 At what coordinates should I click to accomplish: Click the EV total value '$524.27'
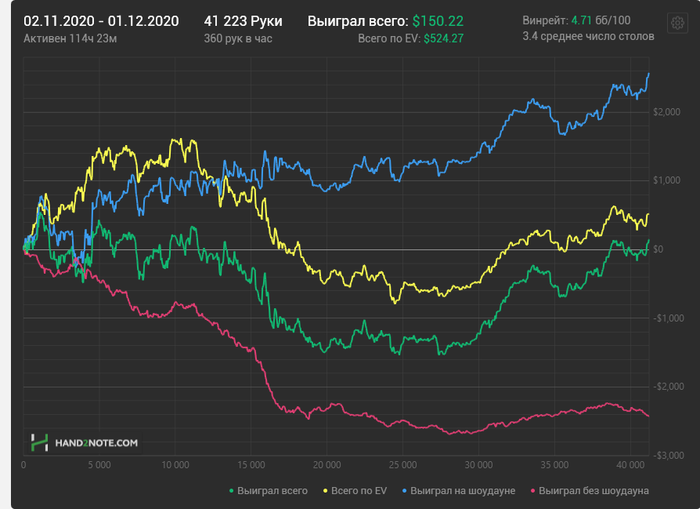pyautogui.click(x=443, y=39)
